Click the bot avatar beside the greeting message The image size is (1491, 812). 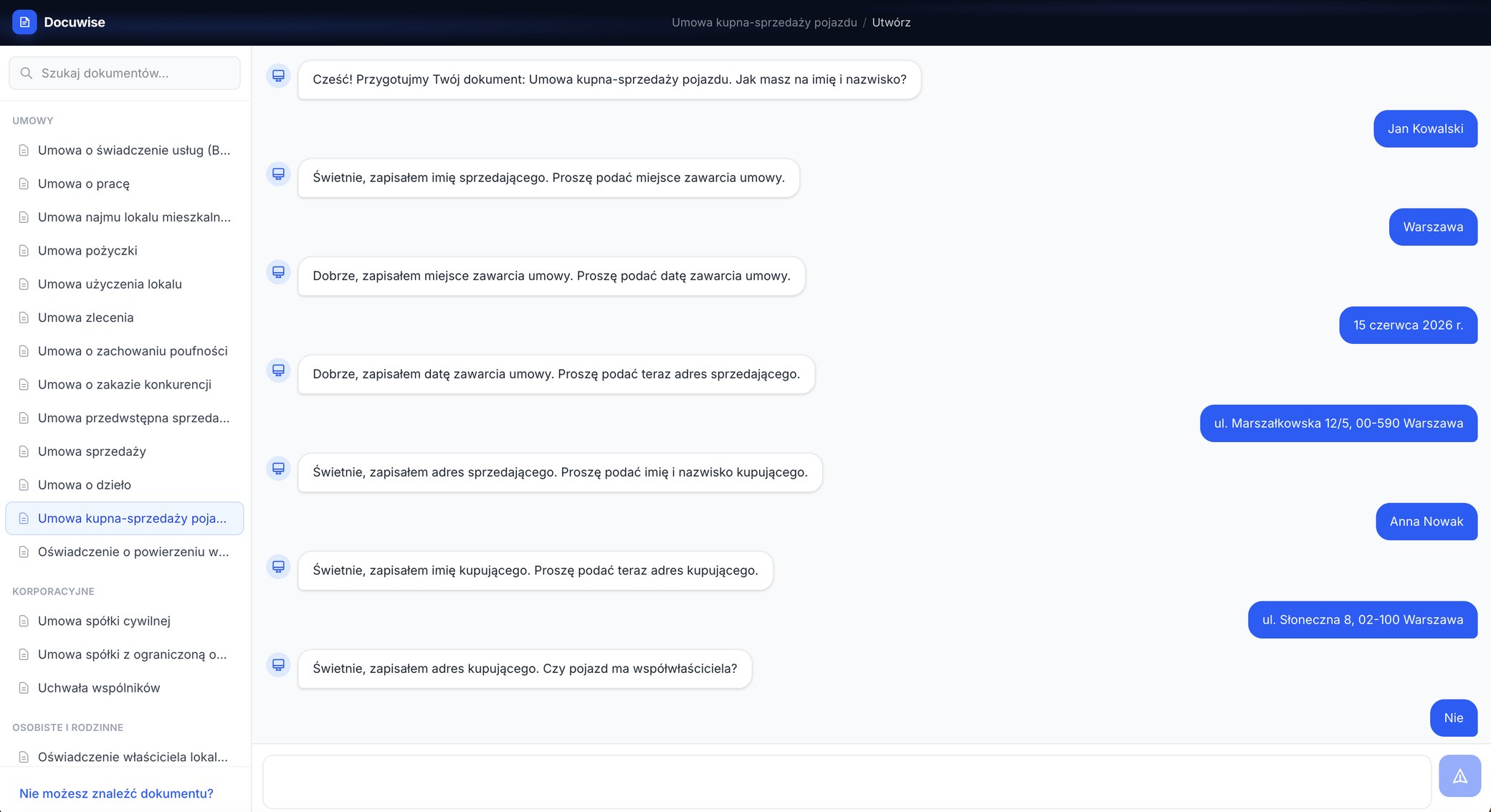[x=278, y=76]
